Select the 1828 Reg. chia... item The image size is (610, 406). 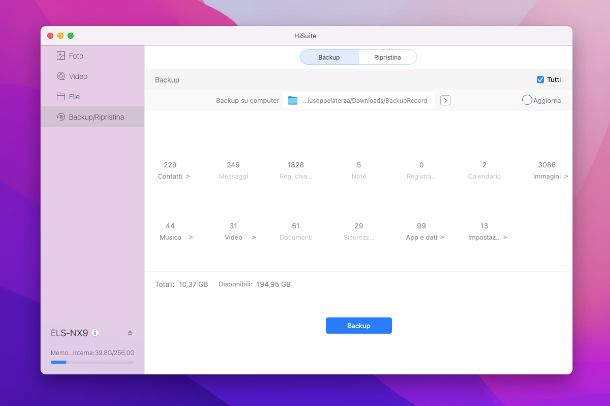click(296, 170)
